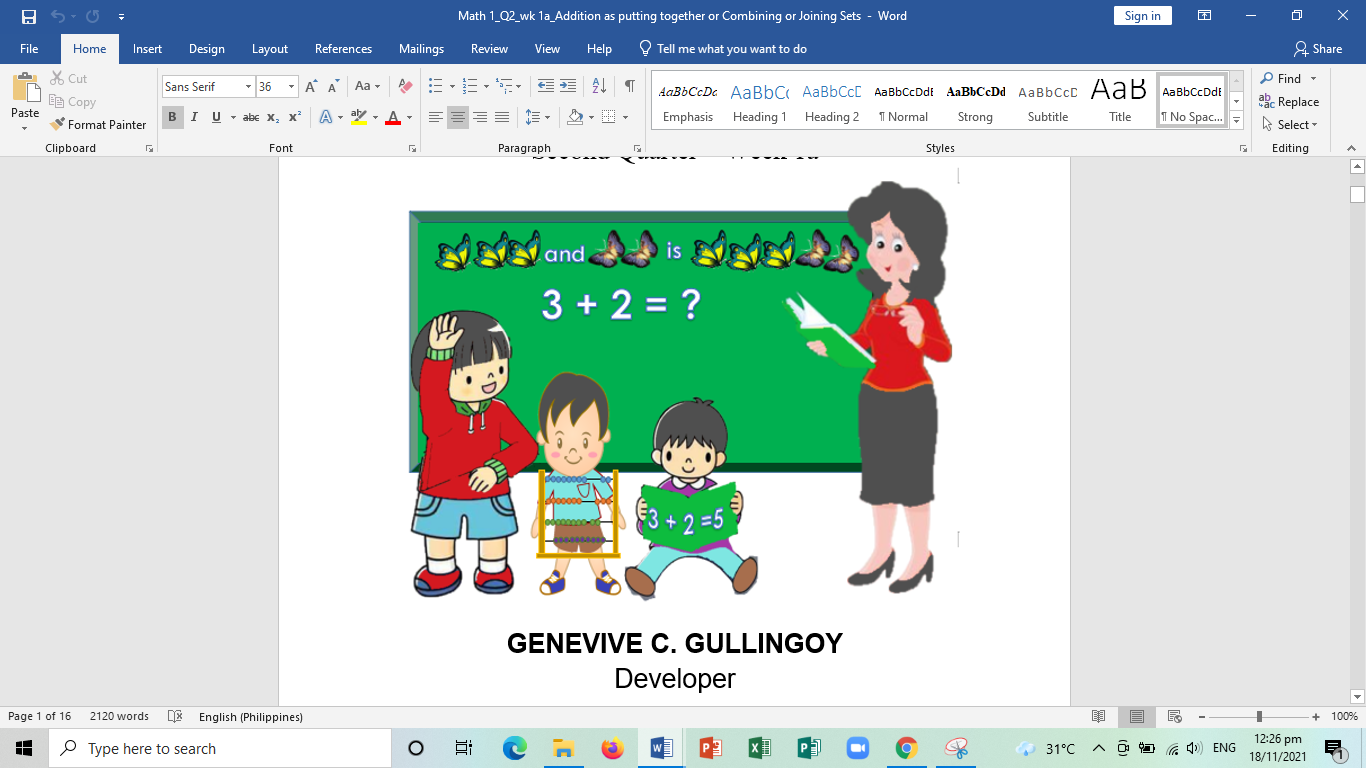
Task: Apply subscript formatting
Action: (273, 117)
